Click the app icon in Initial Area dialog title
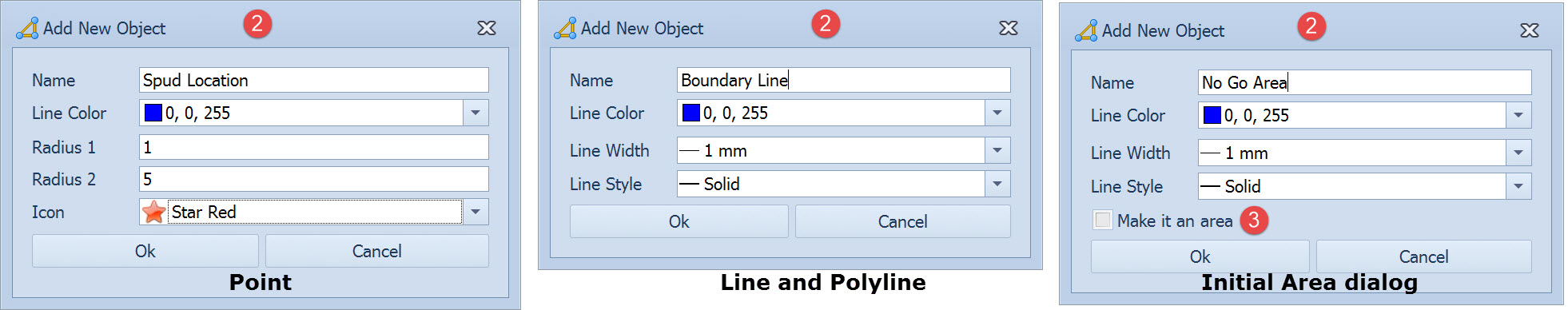 click(x=1086, y=30)
